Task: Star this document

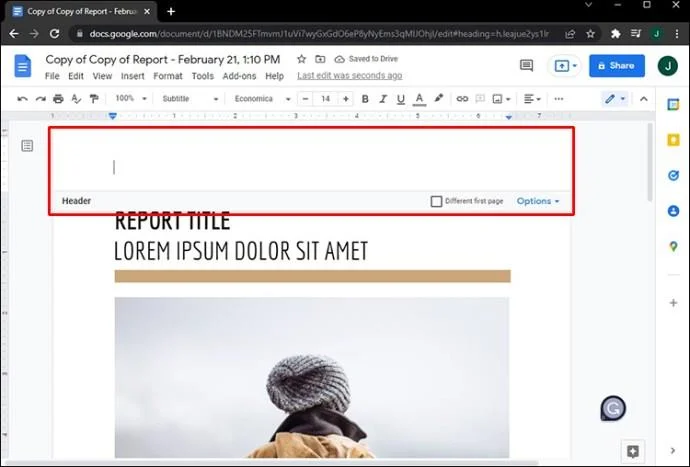Action: (x=301, y=59)
